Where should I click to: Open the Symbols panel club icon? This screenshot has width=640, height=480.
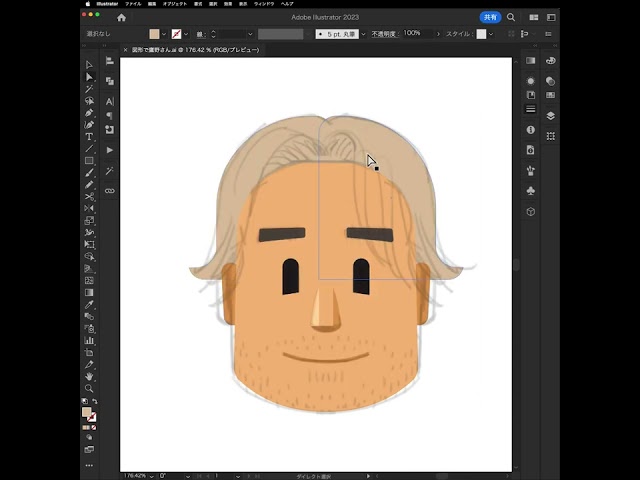point(531,191)
